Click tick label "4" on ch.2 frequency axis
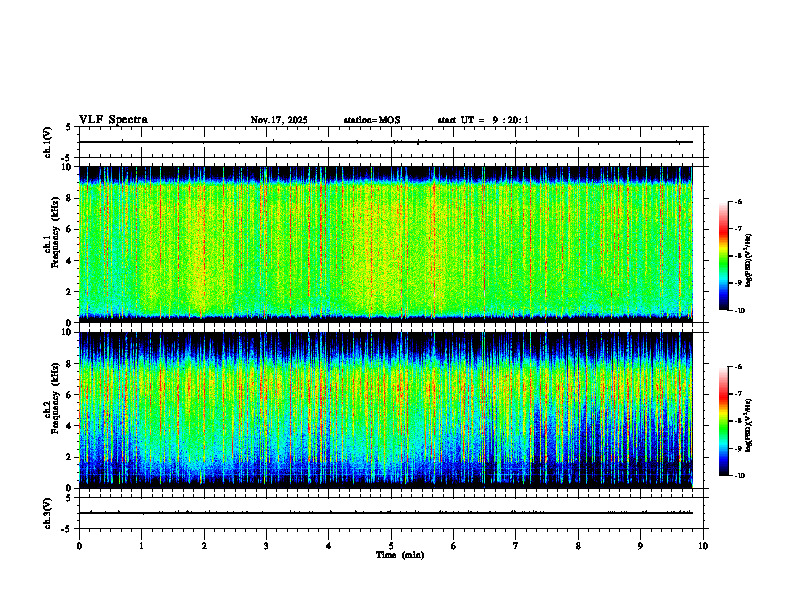 pyautogui.click(x=69, y=427)
